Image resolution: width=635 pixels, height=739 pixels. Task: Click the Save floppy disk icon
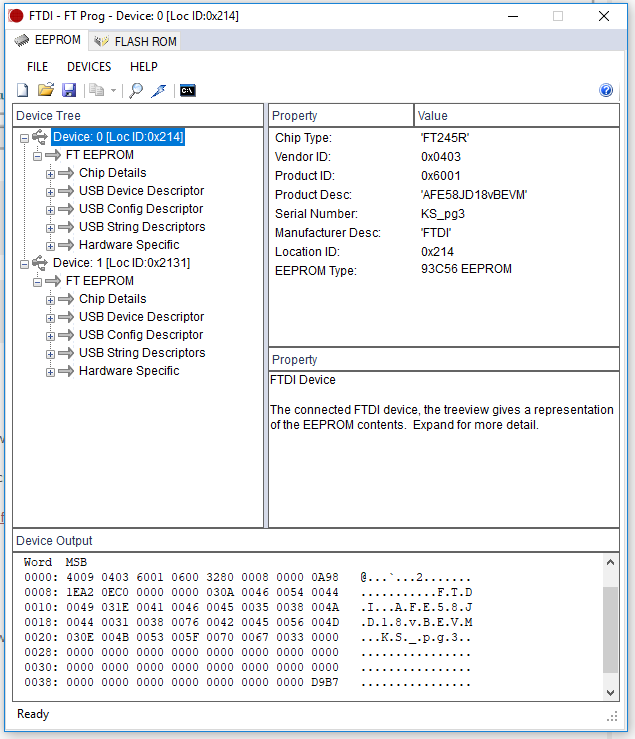[69, 90]
